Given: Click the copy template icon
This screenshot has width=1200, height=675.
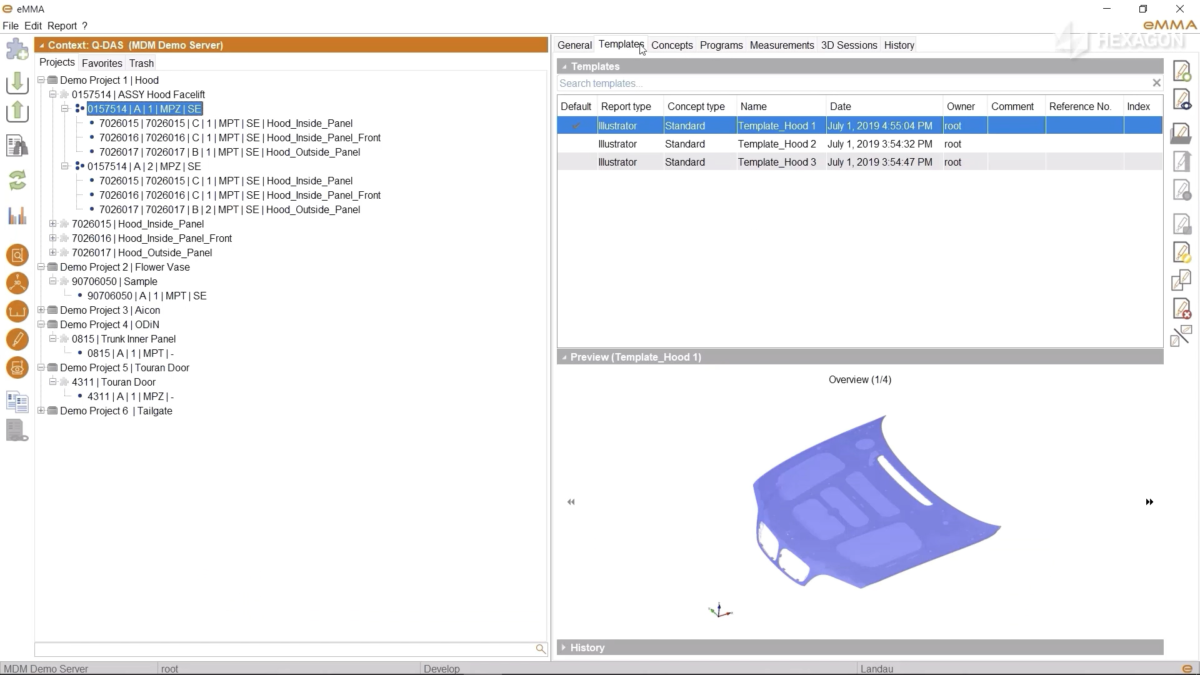Looking at the screenshot, I should pos(1181,280).
